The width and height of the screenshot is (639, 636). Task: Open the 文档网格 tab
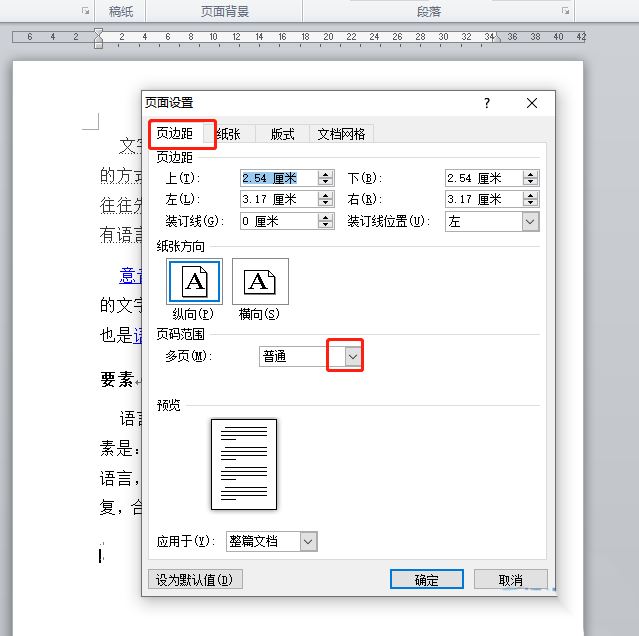(341, 134)
